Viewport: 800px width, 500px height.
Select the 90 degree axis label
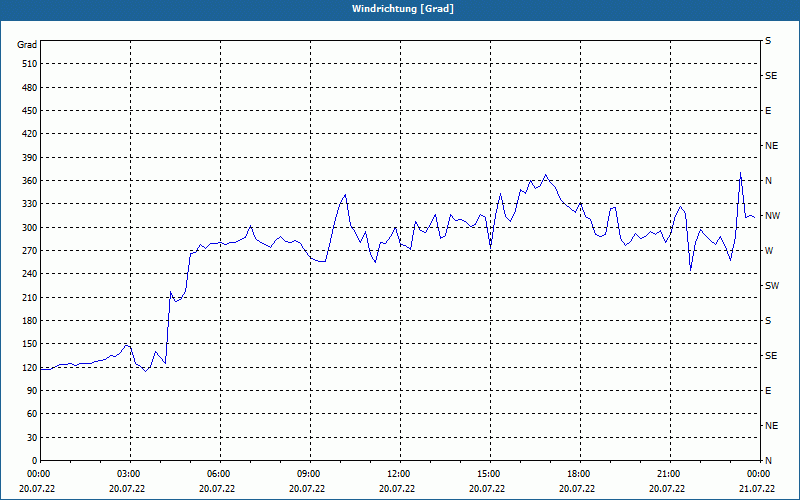coord(32,391)
